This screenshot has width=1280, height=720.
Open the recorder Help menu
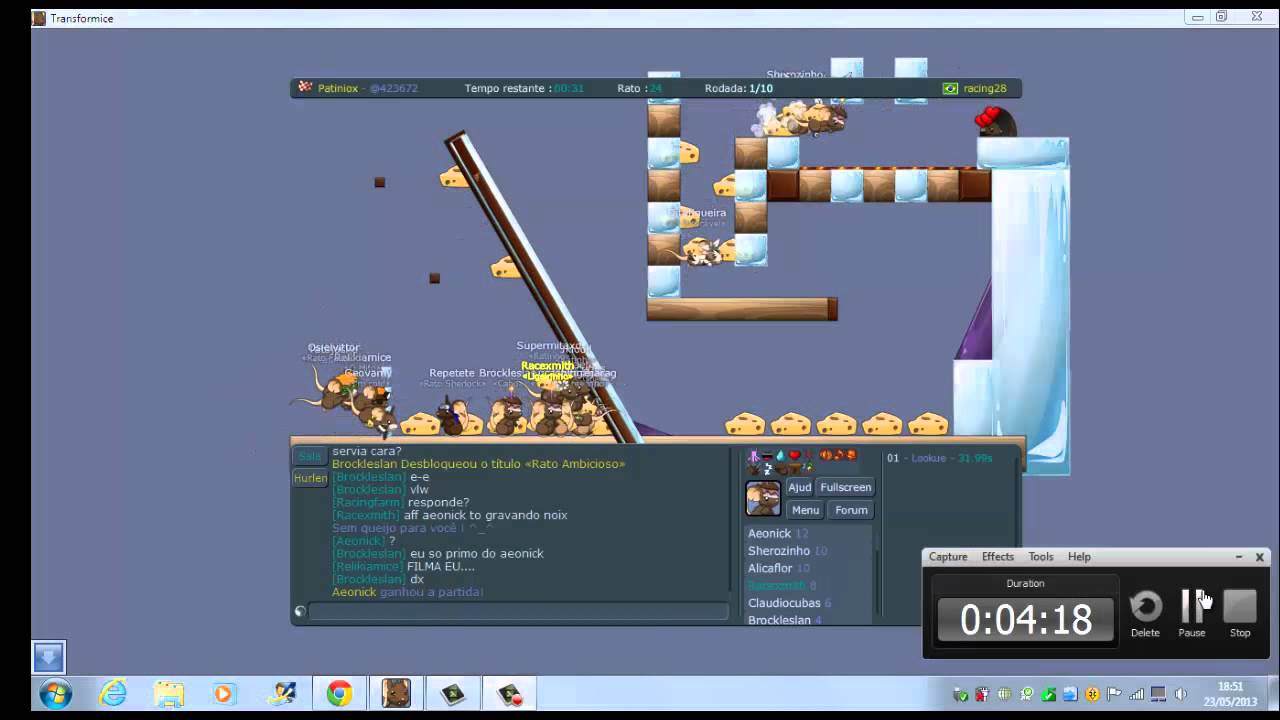click(x=1079, y=557)
